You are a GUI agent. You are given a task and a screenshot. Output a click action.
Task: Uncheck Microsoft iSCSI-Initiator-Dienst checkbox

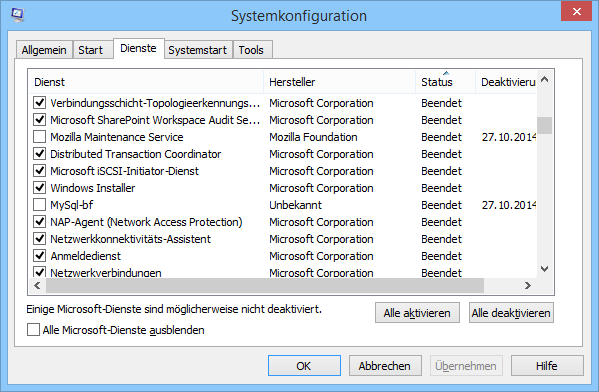39,171
